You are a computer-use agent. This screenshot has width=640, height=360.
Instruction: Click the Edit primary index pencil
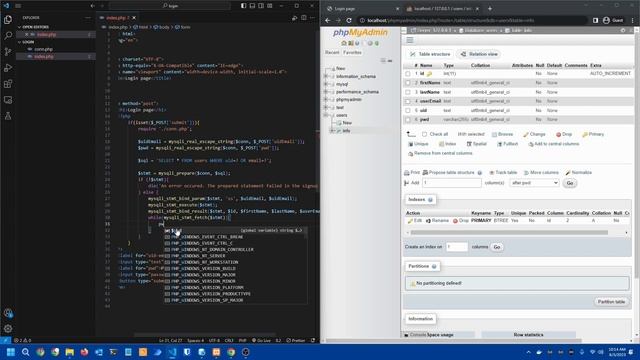[x=414, y=220]
